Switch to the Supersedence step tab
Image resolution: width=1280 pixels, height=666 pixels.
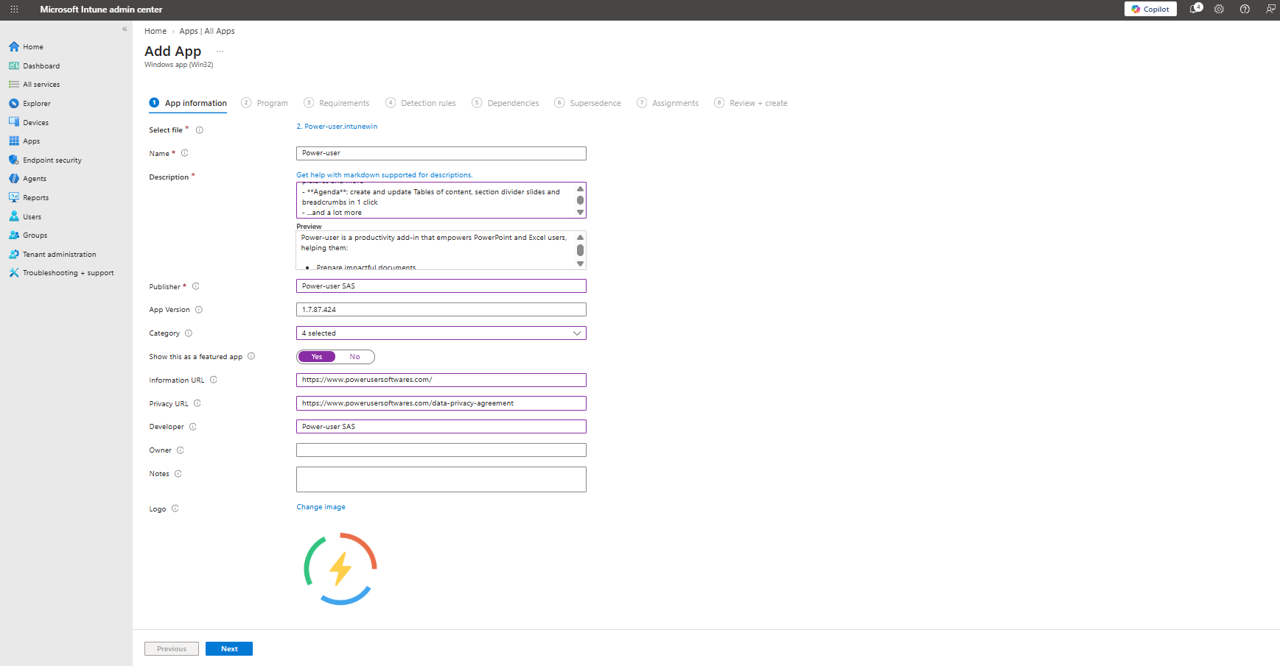click(x=588, y=103)
